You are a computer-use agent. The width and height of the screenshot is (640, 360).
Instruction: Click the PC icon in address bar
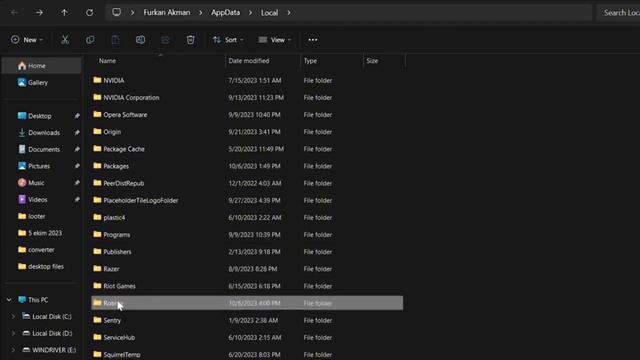[x=116, y=12]
